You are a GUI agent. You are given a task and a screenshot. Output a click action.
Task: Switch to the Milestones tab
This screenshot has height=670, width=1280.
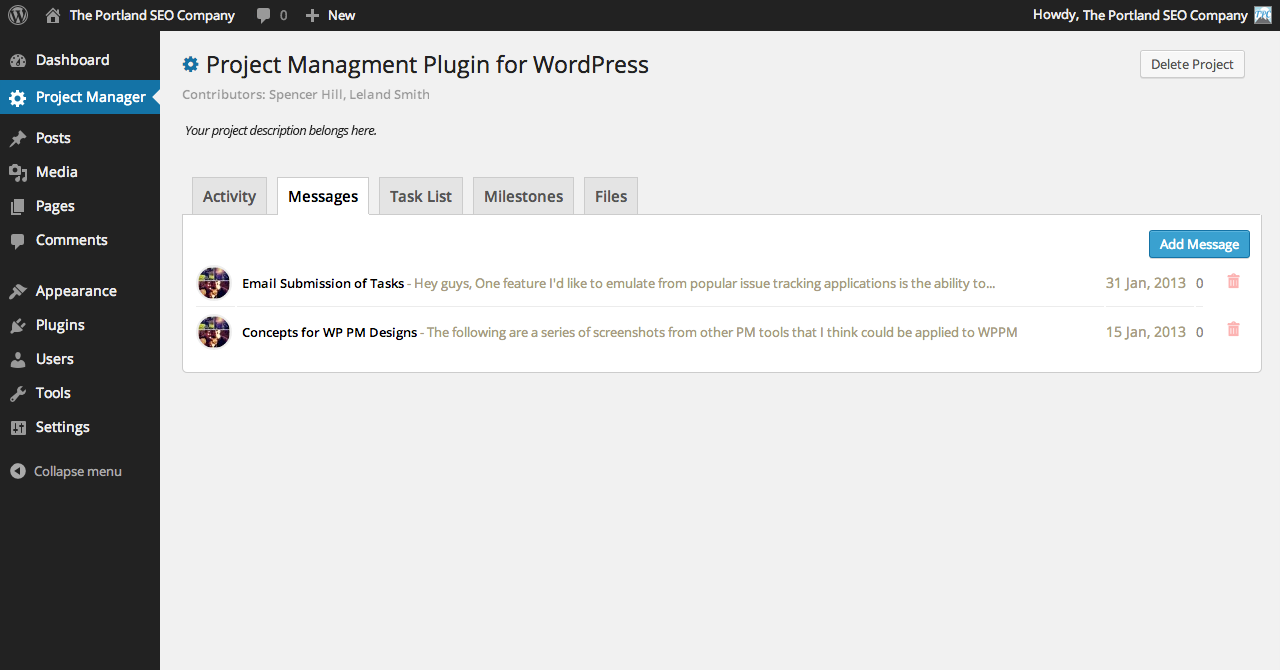coord(523,196)
